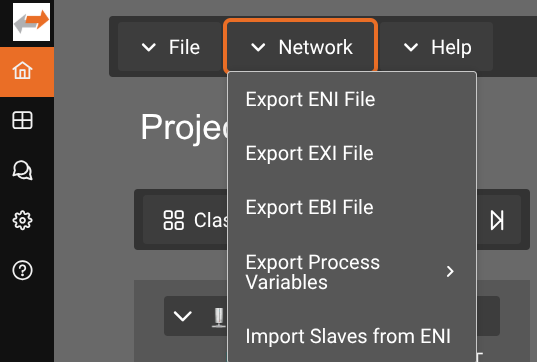The width and height of the screenshot is (537, 362).
Task: Click the Help menu chevron
Action: [411, 47]
